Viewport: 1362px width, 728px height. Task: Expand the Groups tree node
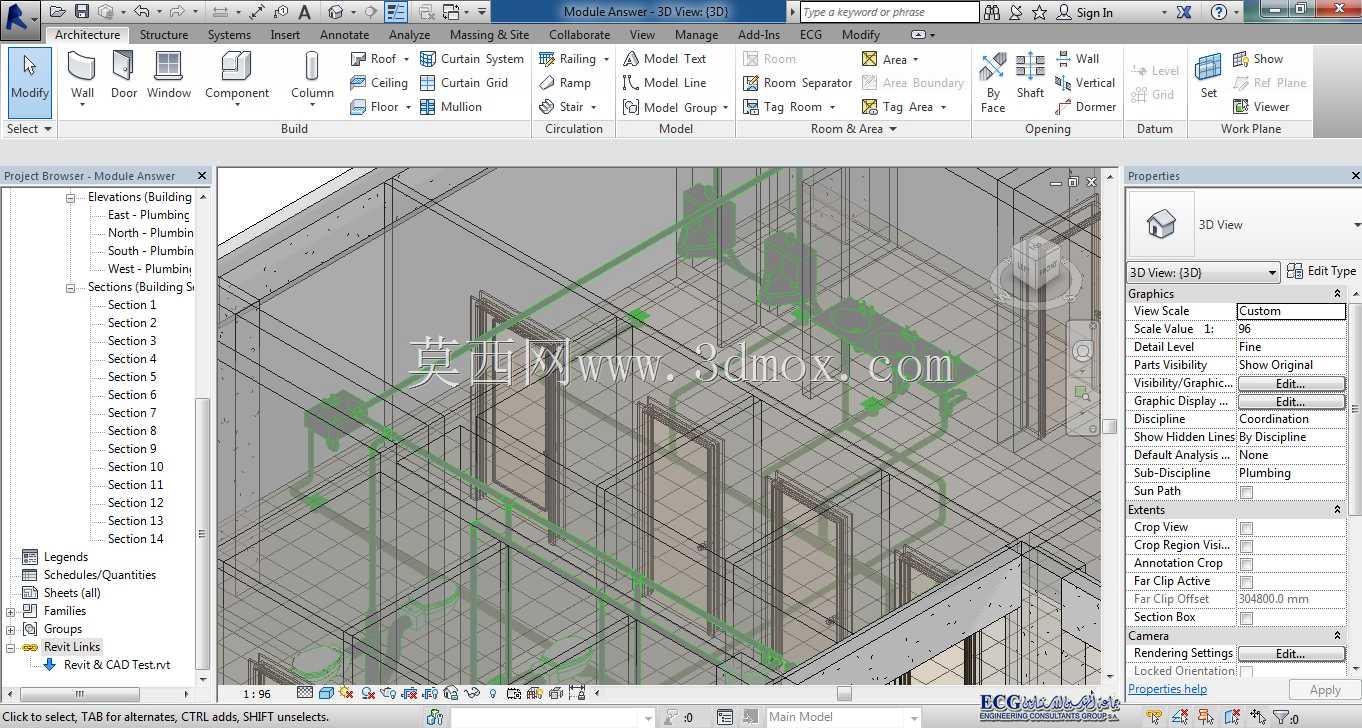click(11, 630)
